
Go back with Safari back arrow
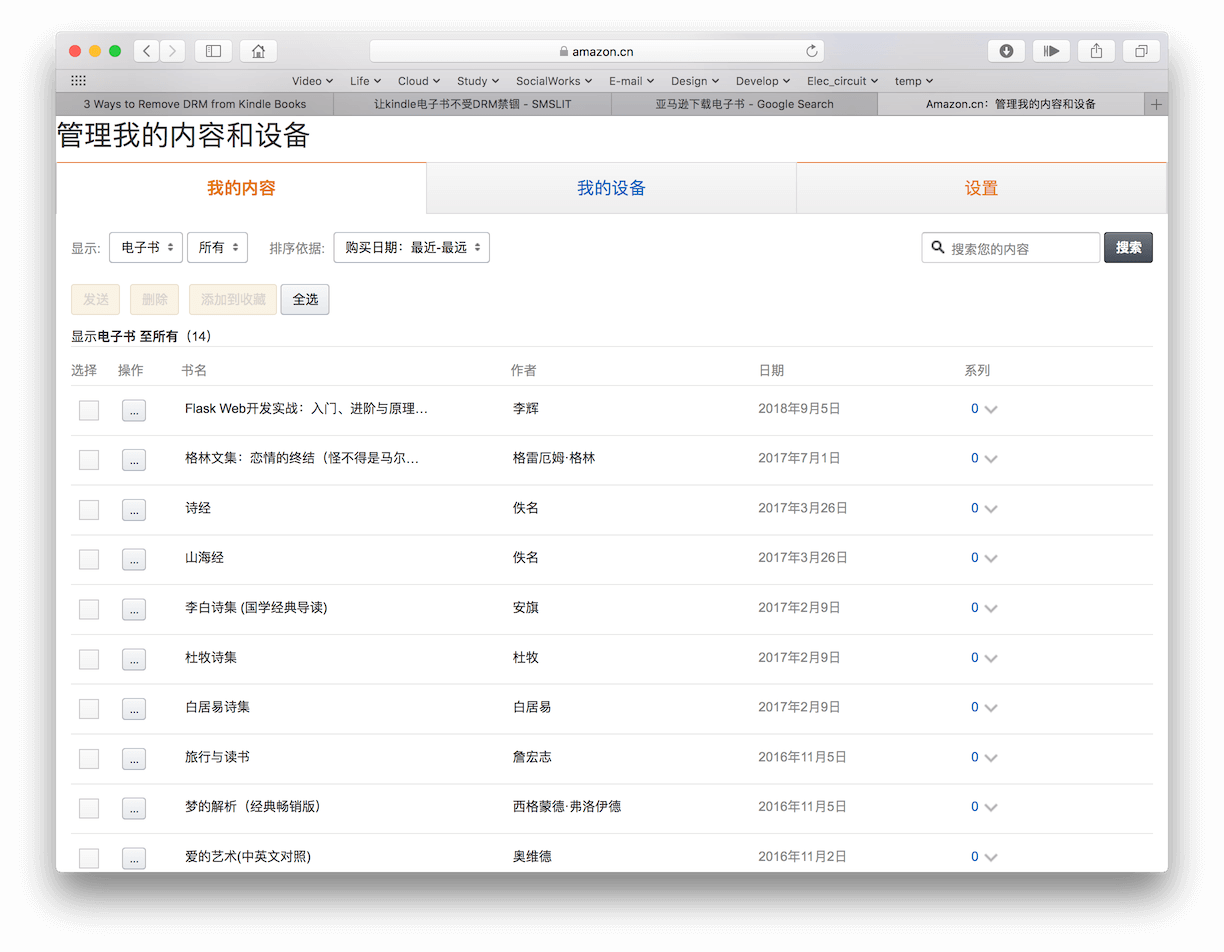point(147,51)
